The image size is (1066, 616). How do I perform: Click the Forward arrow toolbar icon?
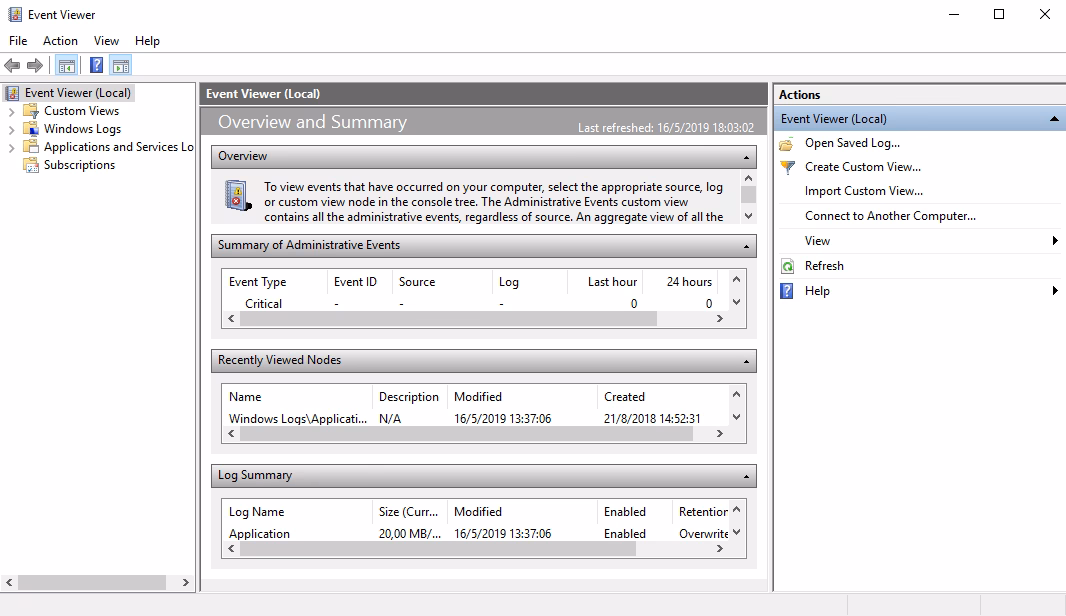pos(35,65)
